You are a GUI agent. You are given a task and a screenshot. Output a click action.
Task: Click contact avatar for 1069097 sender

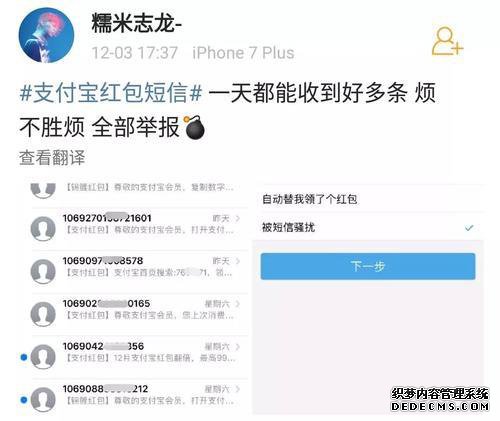(43, 271)
